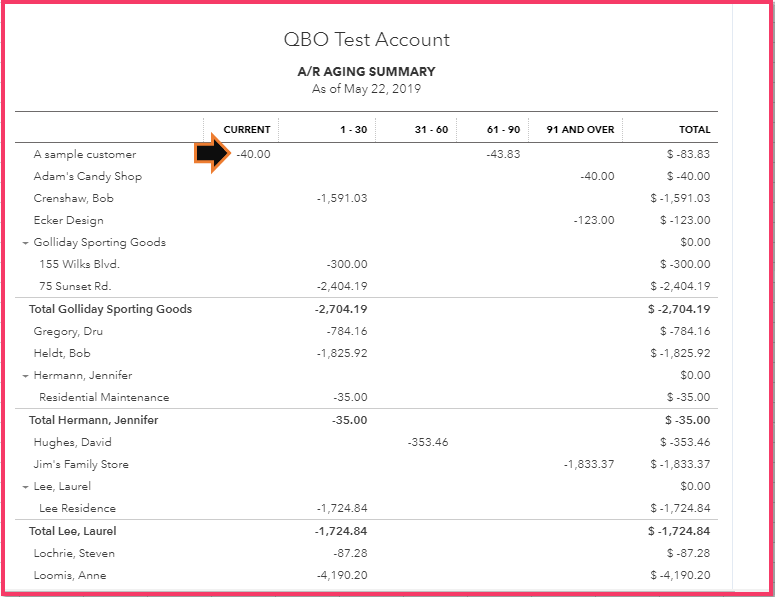
Task: Click Crenshaw, Bob's -1,591.03 amount in 1 - 30
Action: pos(341,198)
